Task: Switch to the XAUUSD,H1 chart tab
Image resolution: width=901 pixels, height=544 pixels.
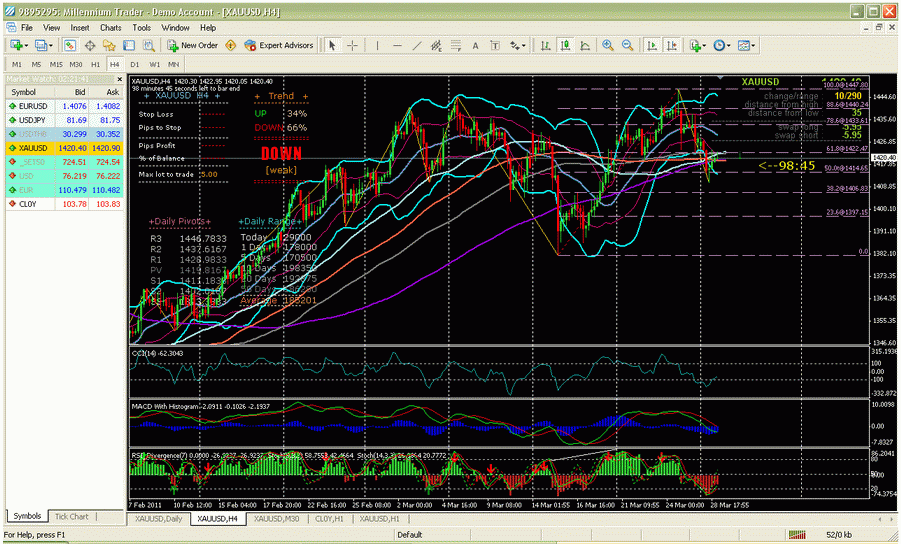Action: [x=379, y=519]
